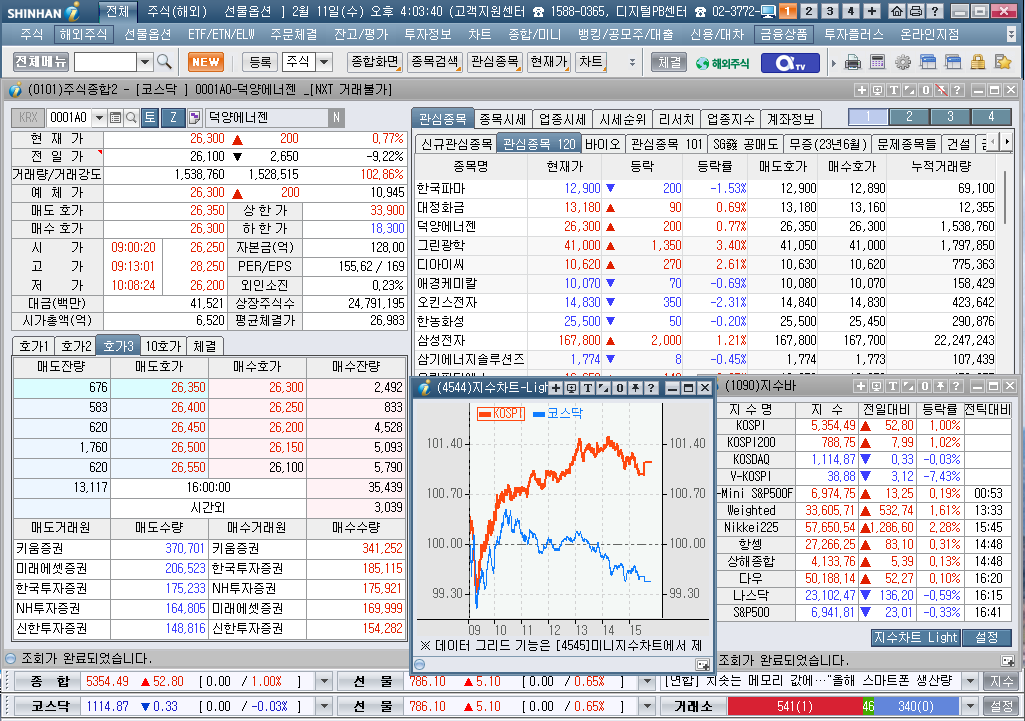Expand the menu bar overflow arrow beside 온라인지점

pos(1011,35)
